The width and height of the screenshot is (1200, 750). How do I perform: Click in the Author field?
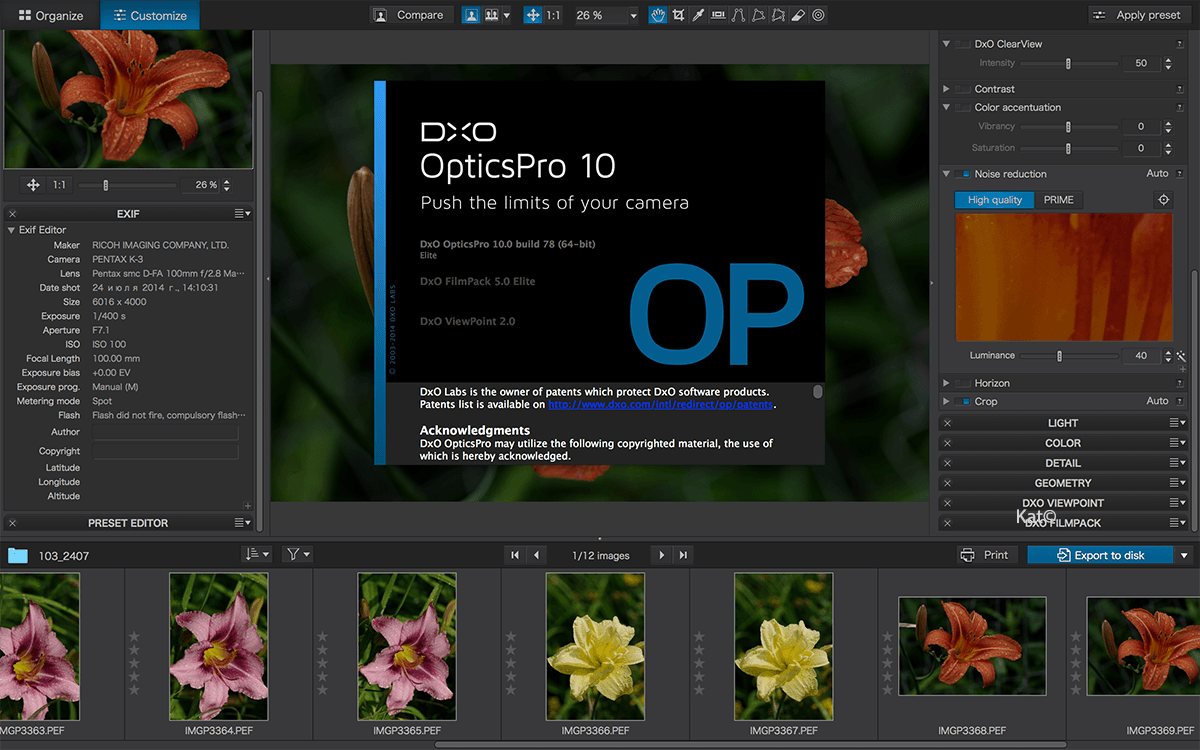[x=165, y=433]
